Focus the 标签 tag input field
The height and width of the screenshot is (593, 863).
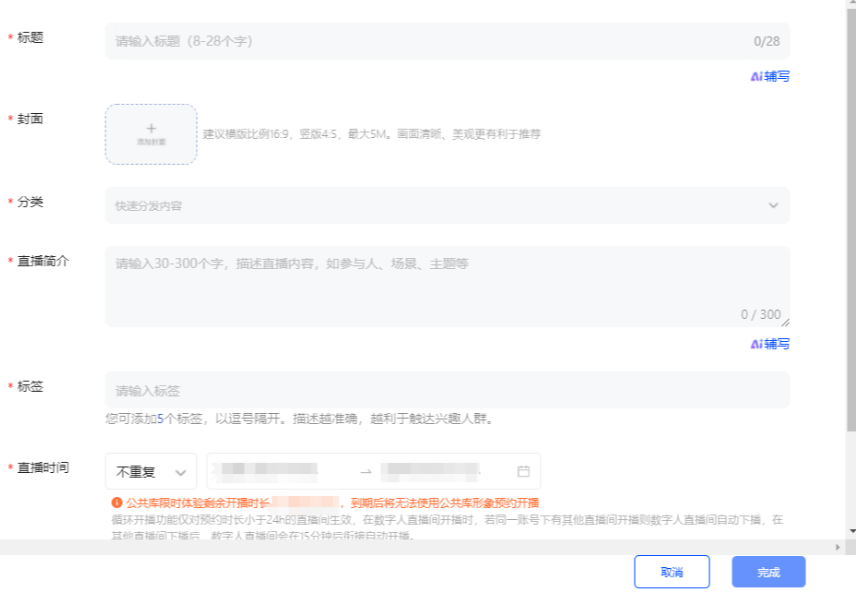click(446, 390)
